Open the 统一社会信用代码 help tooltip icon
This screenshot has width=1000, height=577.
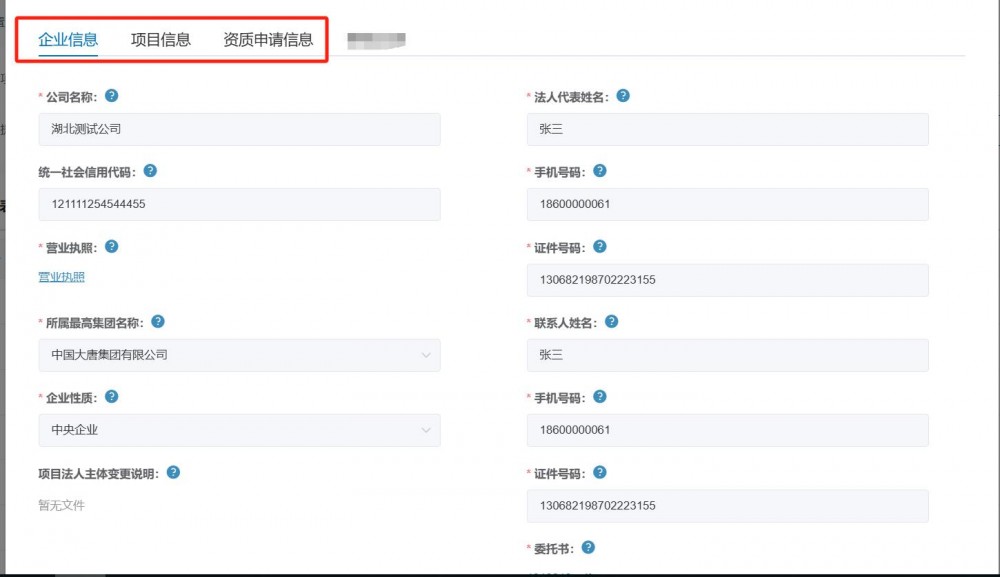click(x=150, y=171)
